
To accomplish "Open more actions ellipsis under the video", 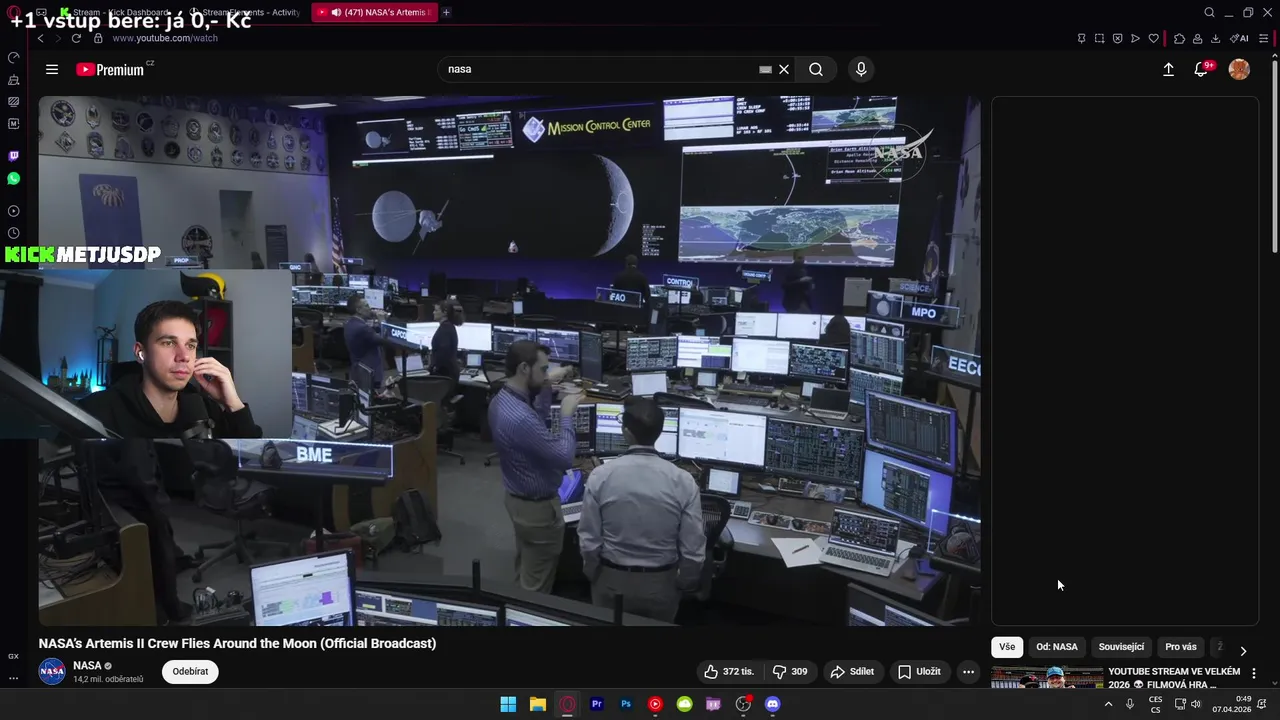I will point(968,672).
